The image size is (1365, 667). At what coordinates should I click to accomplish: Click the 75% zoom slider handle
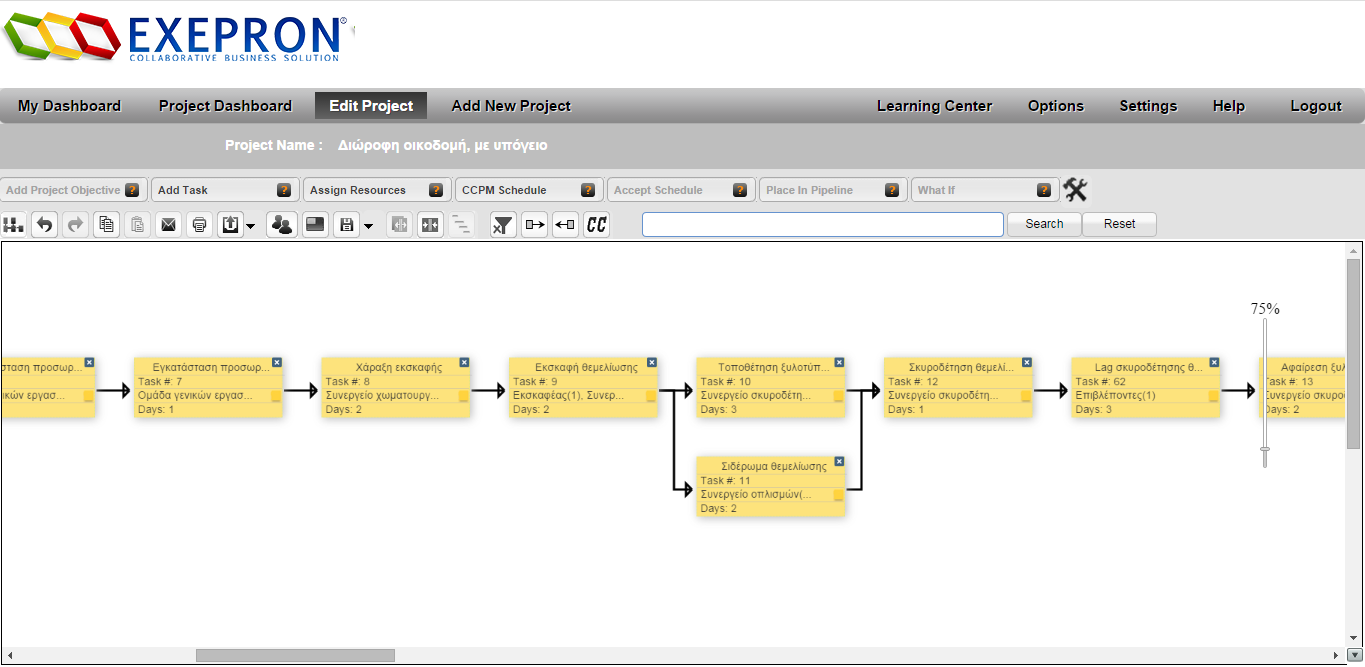point(1265,450)
